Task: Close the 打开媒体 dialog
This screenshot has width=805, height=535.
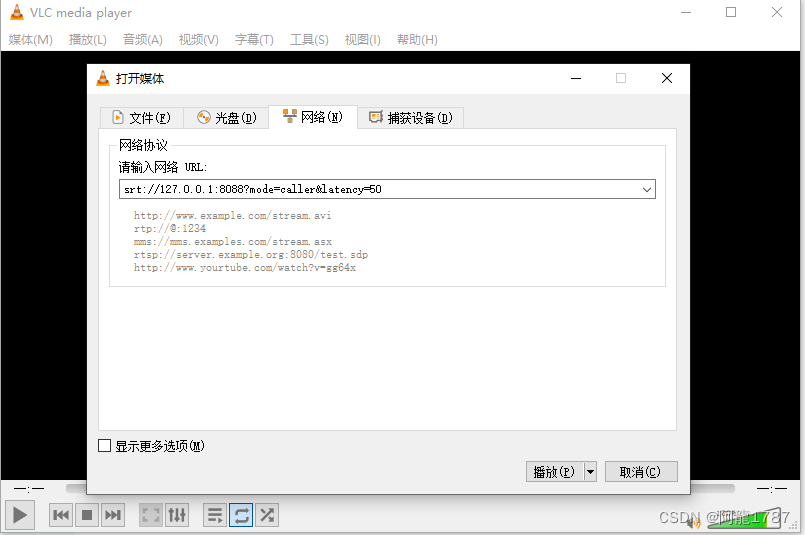Action: point(667,78)
